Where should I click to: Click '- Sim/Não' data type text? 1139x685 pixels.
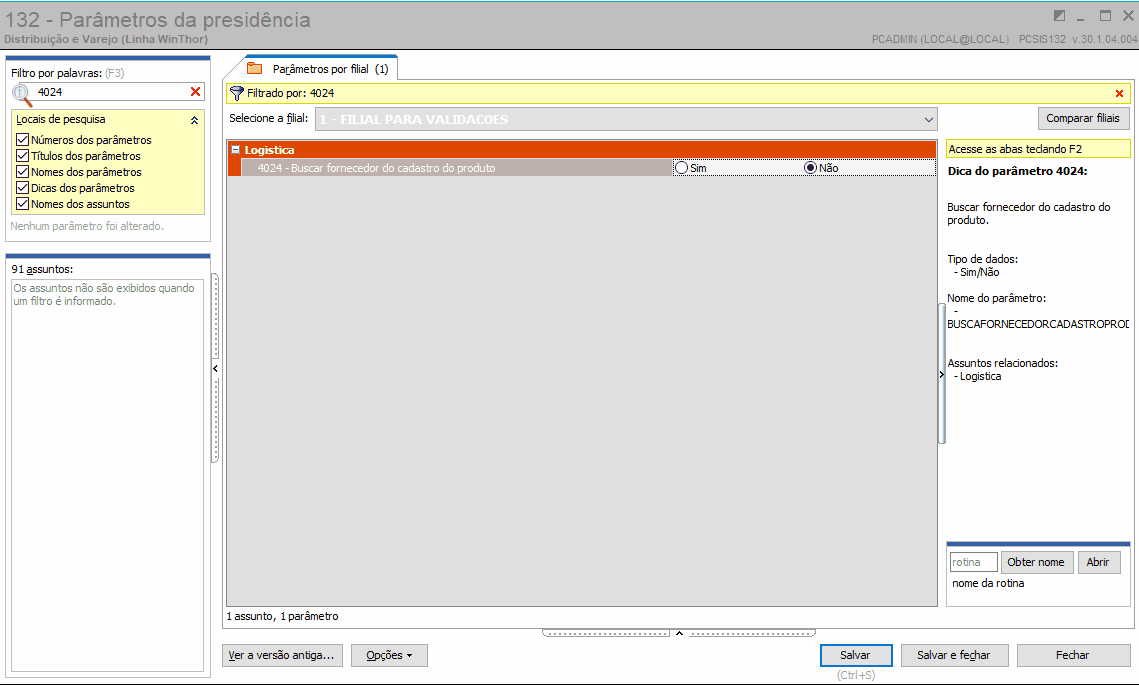tap(977, 272)
